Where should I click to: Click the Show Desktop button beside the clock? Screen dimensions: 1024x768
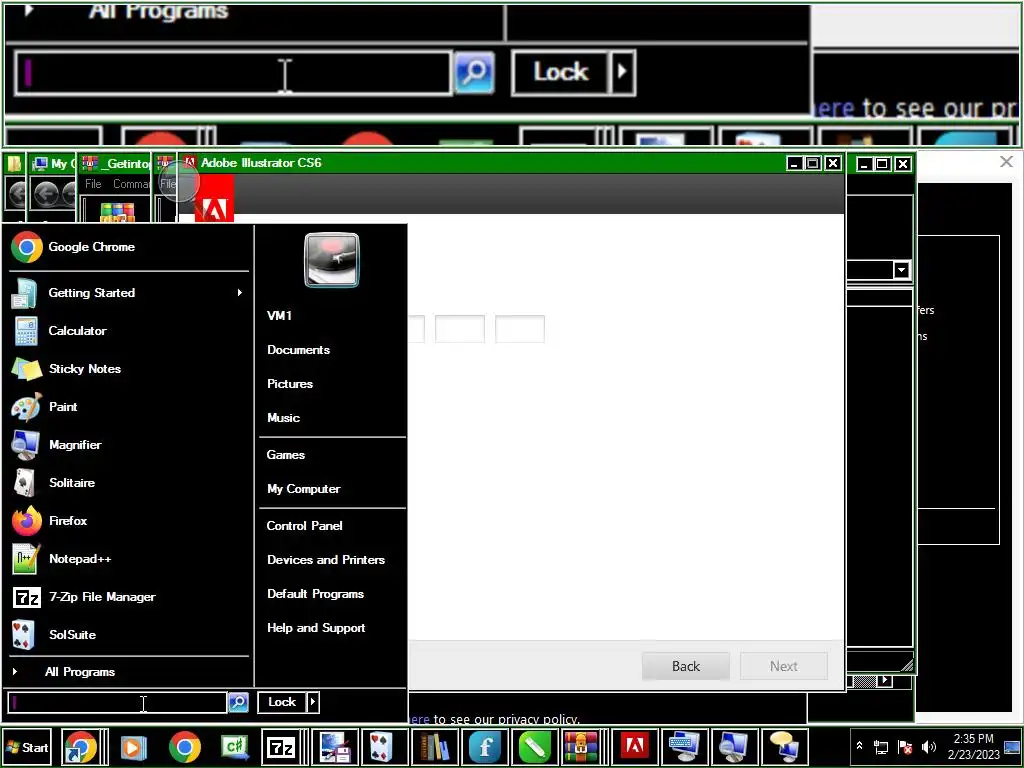(1013, 747)
